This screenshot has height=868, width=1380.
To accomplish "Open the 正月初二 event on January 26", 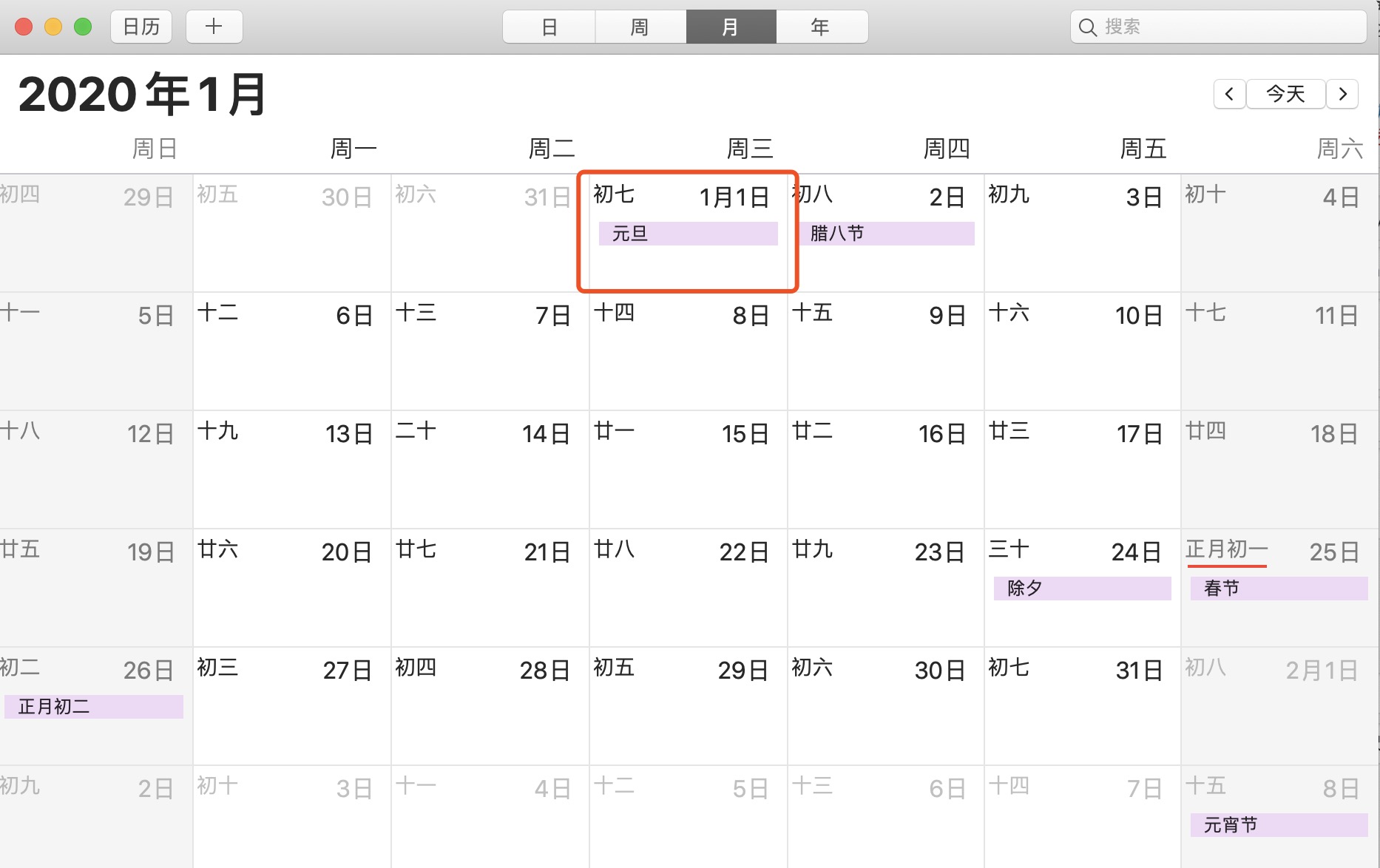I will tap(94, 707).
